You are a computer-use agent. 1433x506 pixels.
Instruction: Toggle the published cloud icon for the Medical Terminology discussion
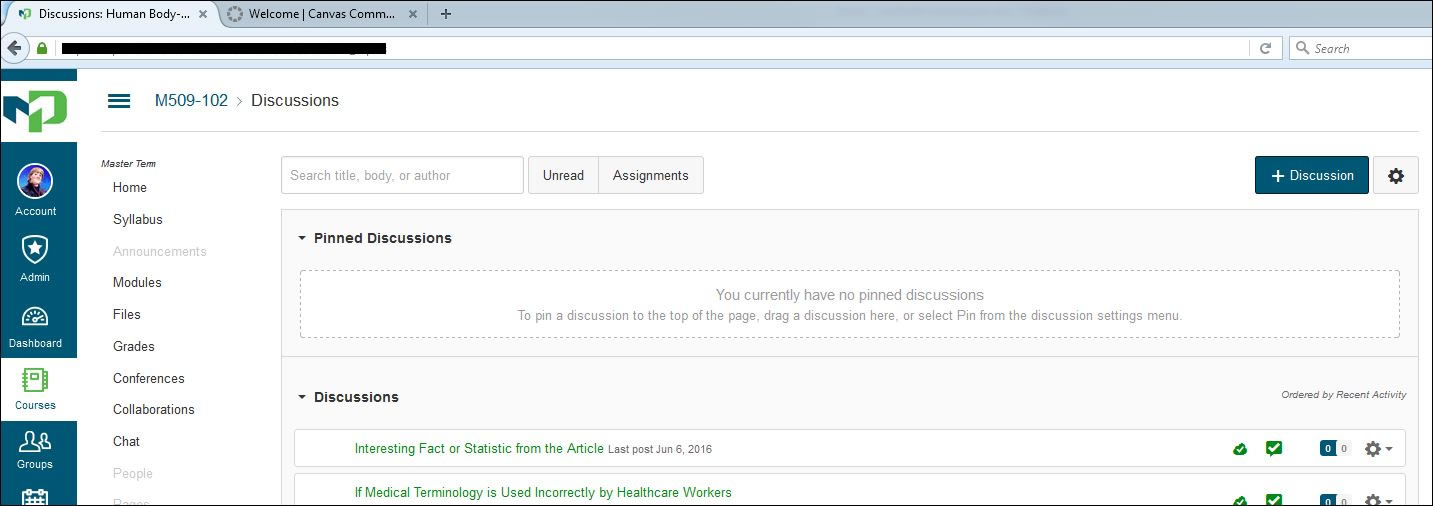[1240, 501]
